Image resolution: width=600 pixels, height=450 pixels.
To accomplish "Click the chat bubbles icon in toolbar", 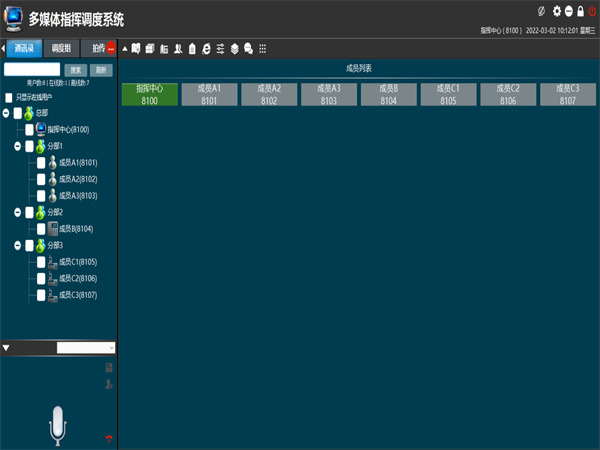I will coord(248,48).
